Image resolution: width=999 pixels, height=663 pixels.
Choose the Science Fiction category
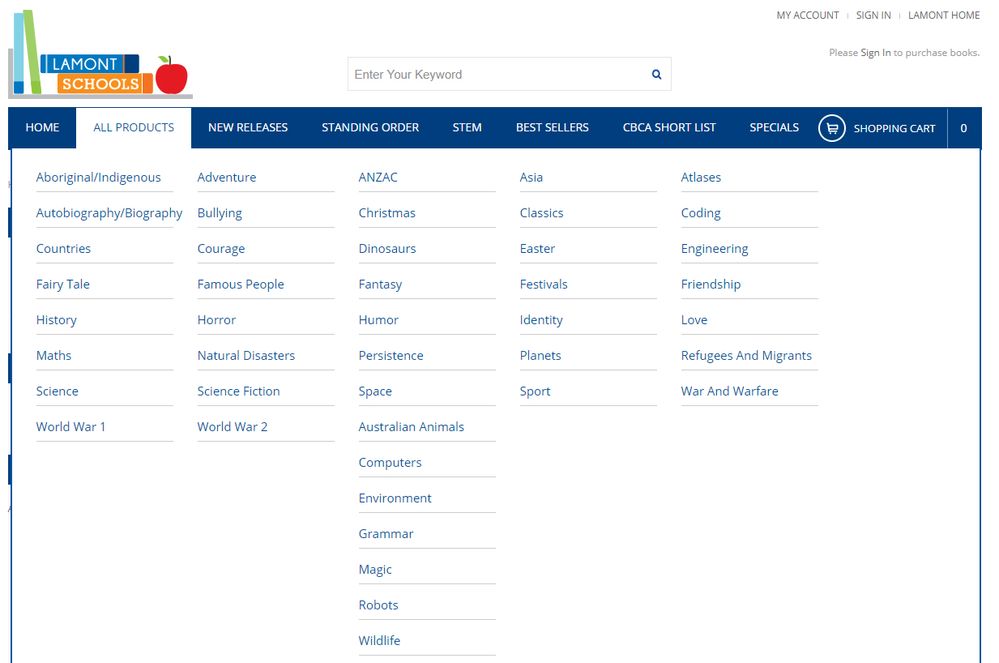click(x=238, y=391)
